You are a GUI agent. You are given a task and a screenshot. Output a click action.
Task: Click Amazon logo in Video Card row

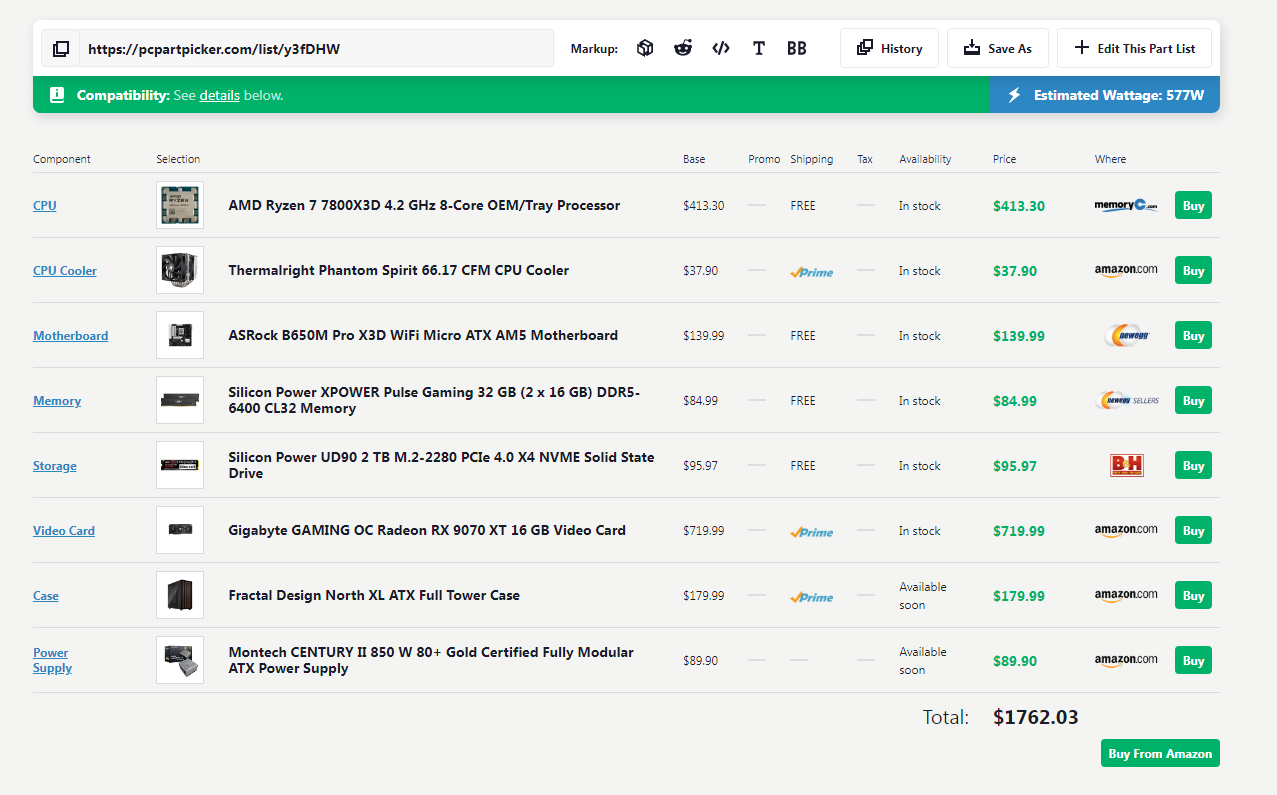pos(1126,530)
